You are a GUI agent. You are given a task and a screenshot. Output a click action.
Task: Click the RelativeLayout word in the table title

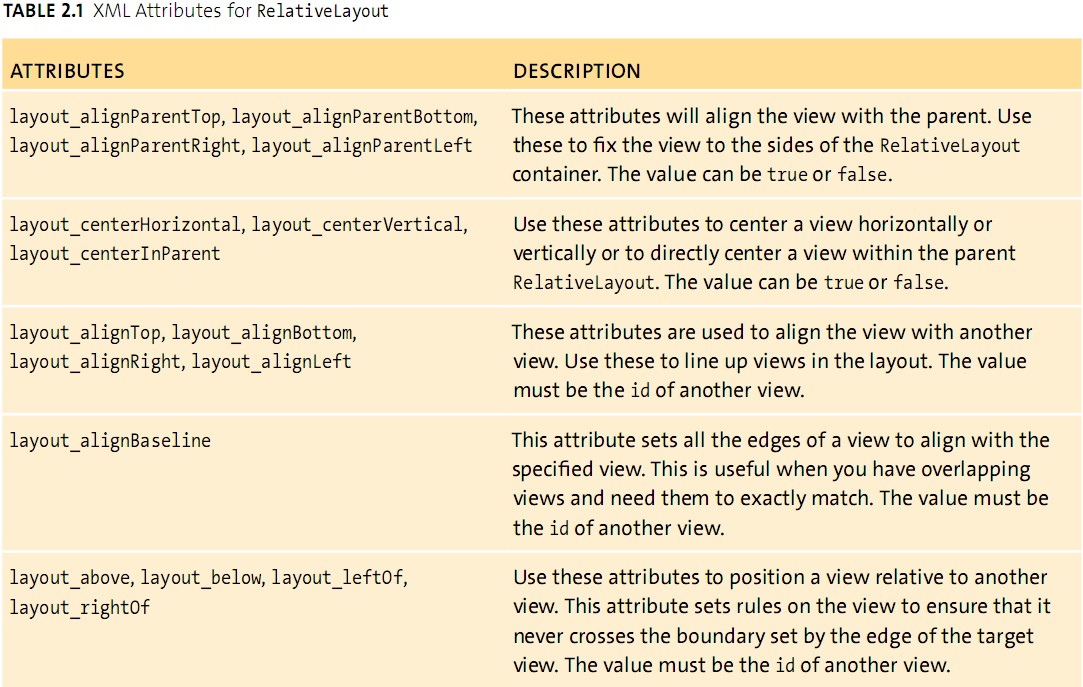[x=323, y=12]
